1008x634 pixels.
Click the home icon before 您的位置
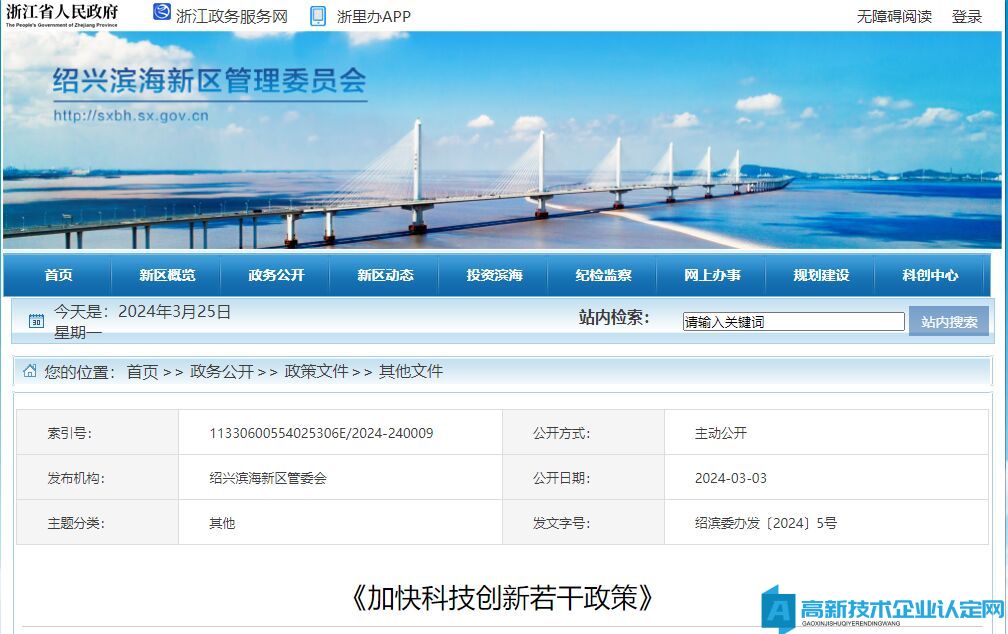30,371
